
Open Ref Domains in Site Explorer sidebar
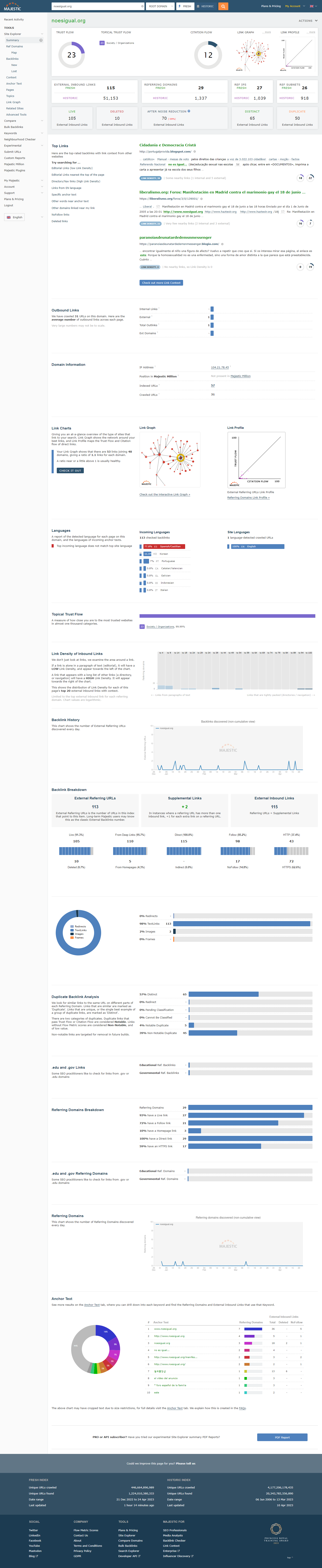[15, 46]
